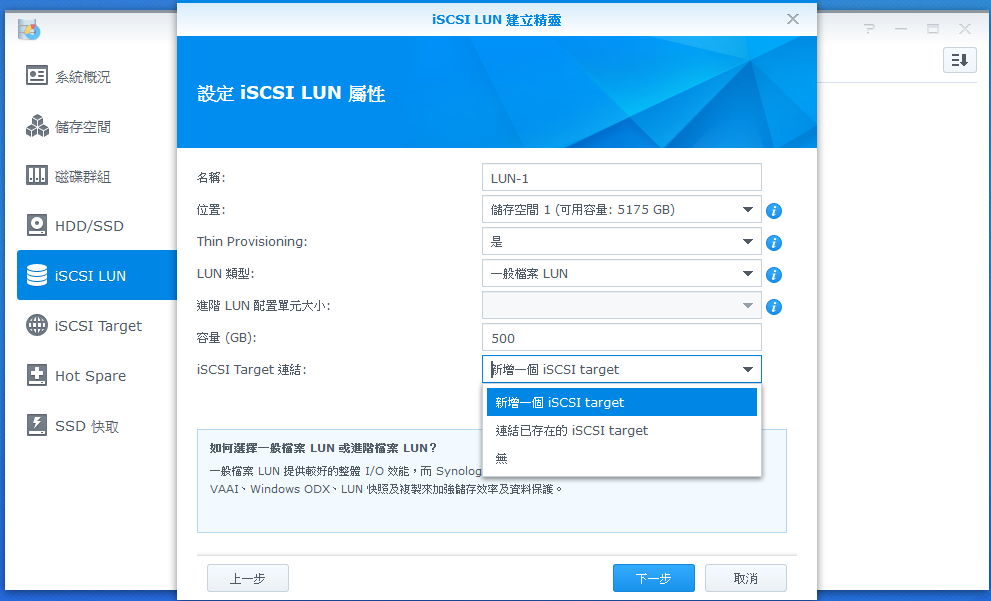991x601 pixels.
Task: Select 新增一個 iSCSI target option
Action: point(621,403)
